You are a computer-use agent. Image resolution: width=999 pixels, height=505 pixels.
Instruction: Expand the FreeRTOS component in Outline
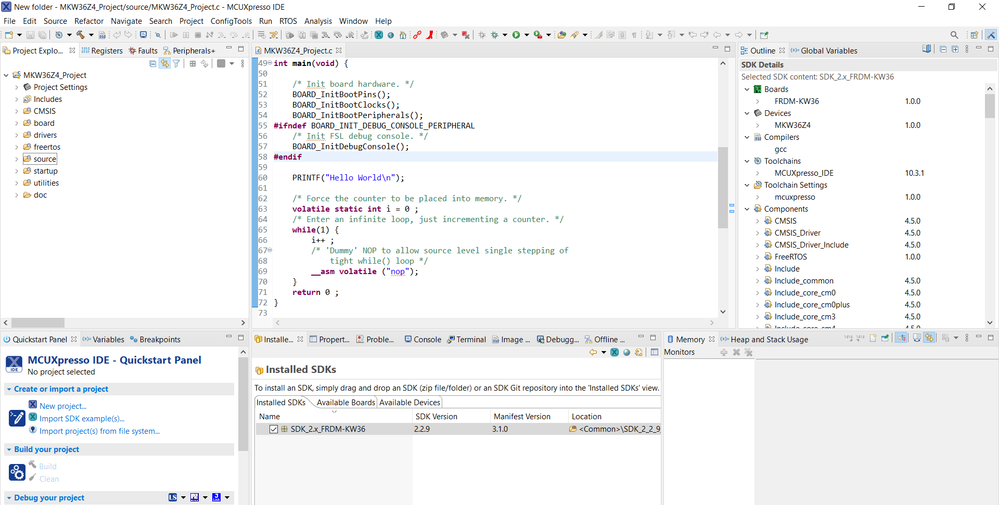click(x=757, y=257)
